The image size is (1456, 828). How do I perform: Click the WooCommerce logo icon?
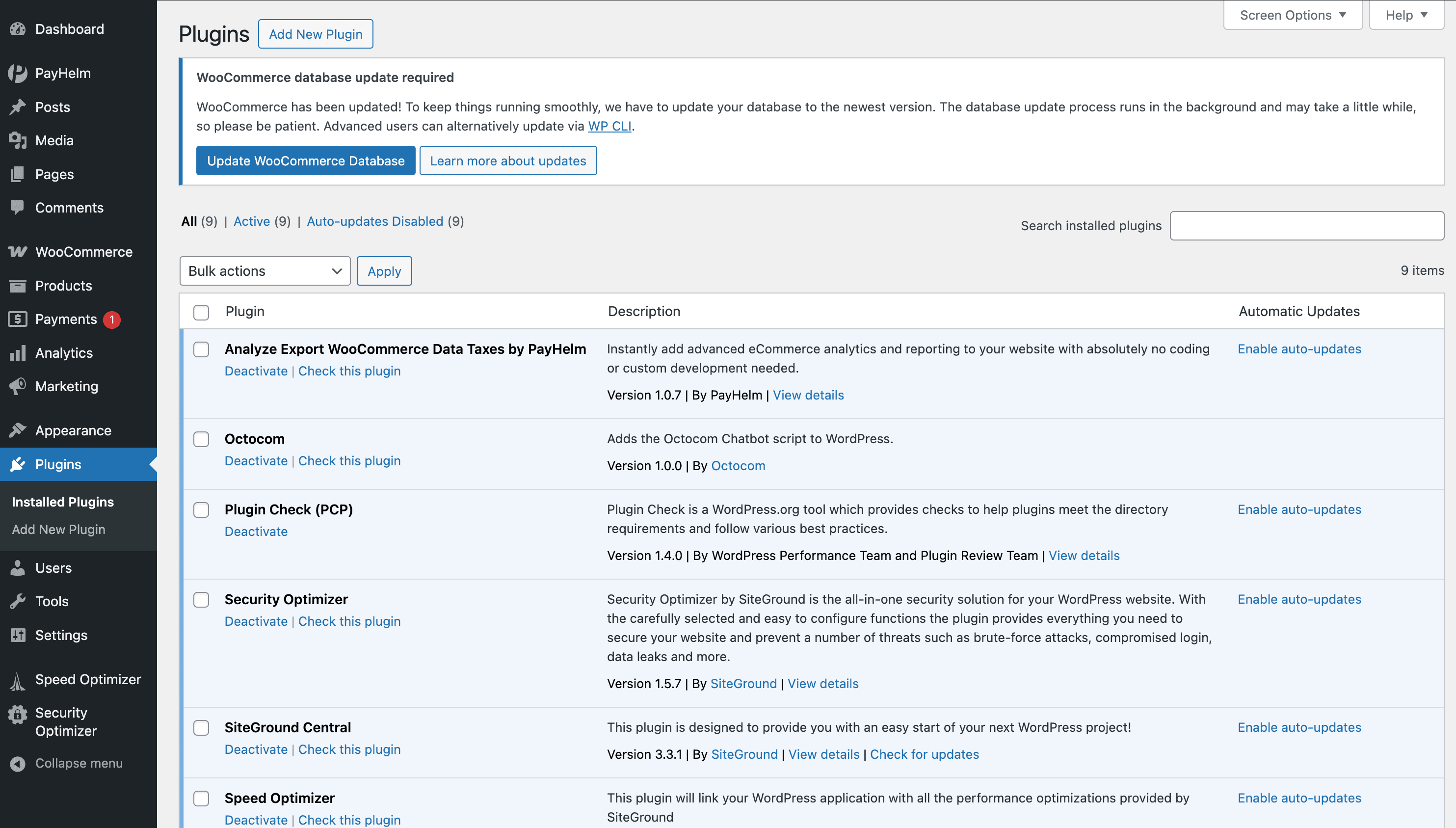18,252
